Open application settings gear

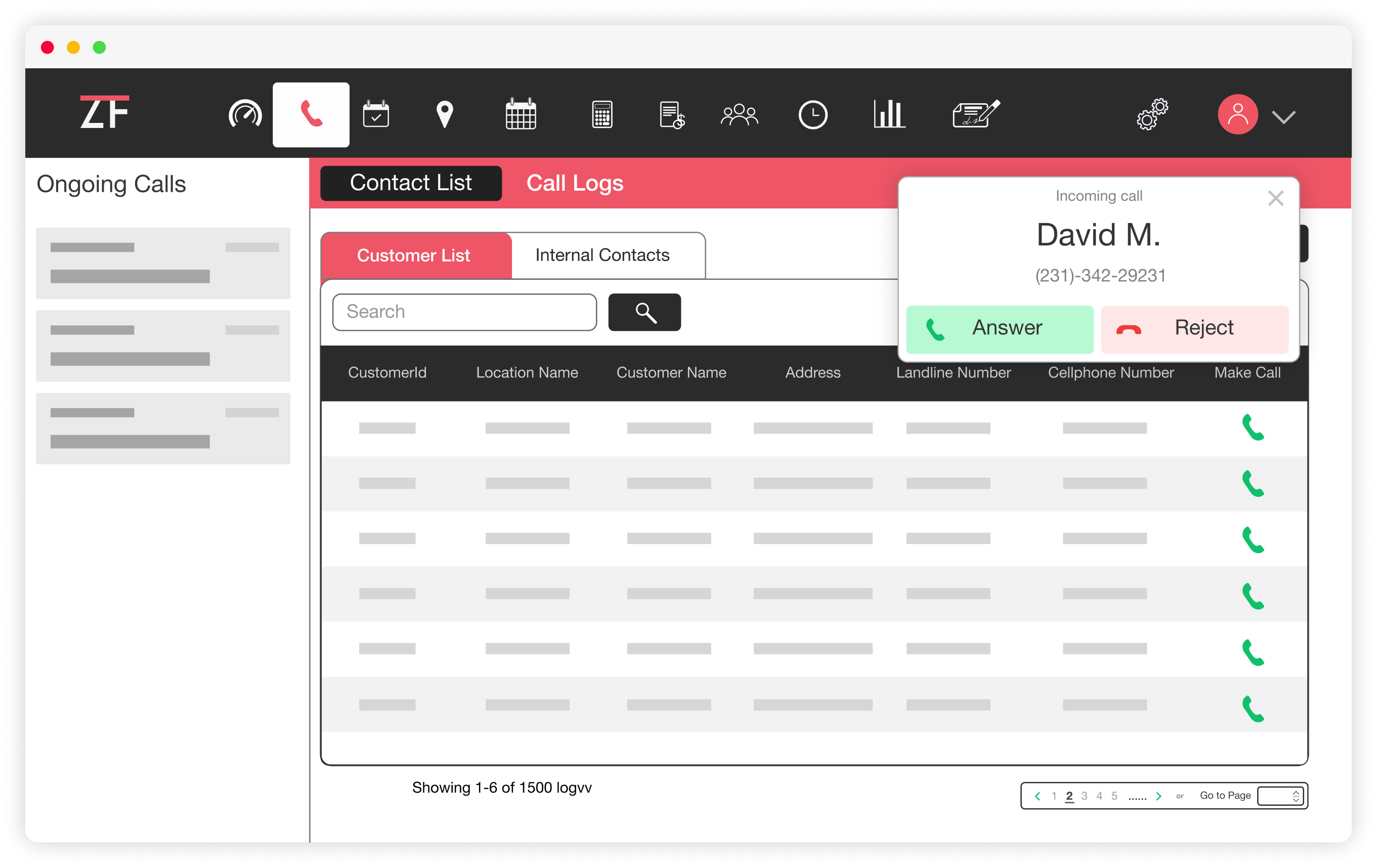tap(1152, 114)
